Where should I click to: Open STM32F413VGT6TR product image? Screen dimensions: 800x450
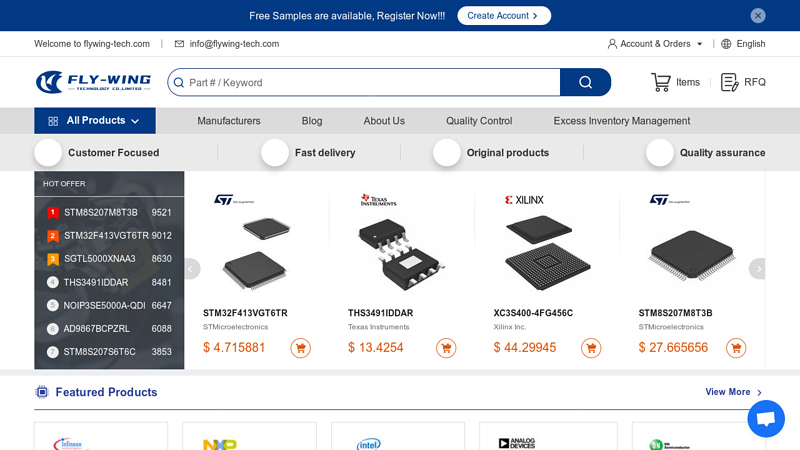pyautogui.click(x=255, y=254)
